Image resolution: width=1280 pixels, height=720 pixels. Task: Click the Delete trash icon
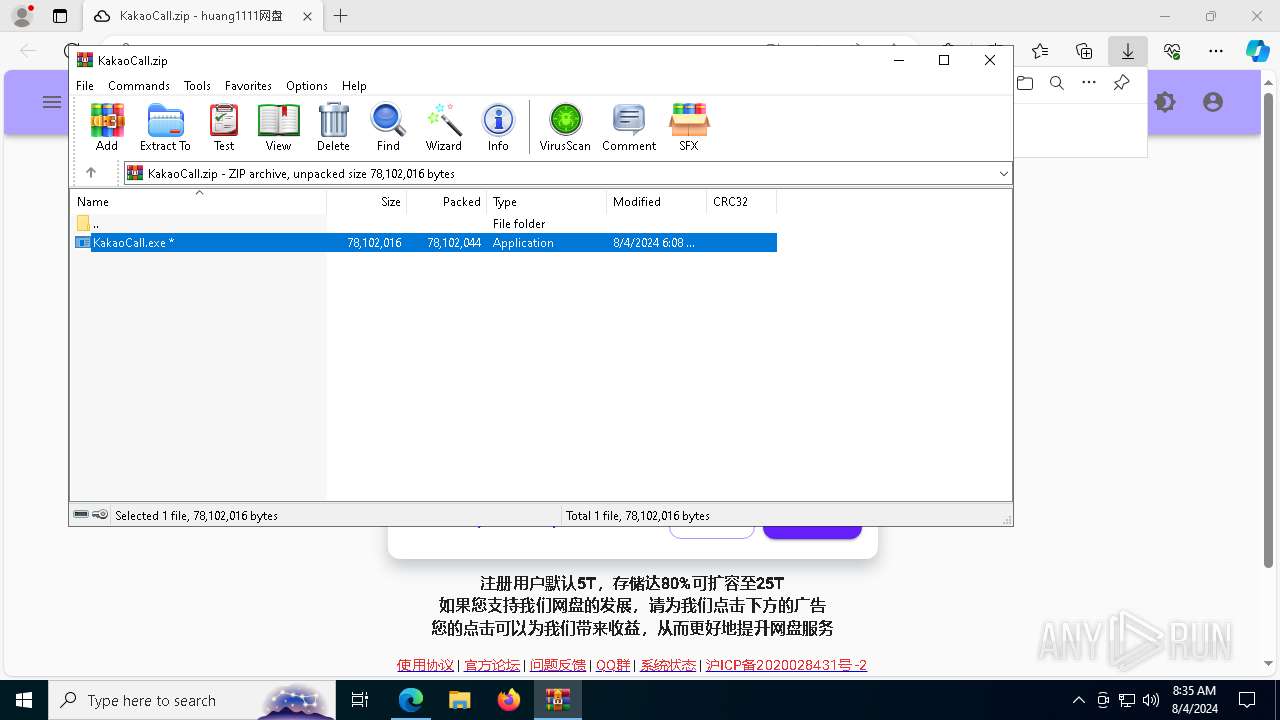coord(333,127)
